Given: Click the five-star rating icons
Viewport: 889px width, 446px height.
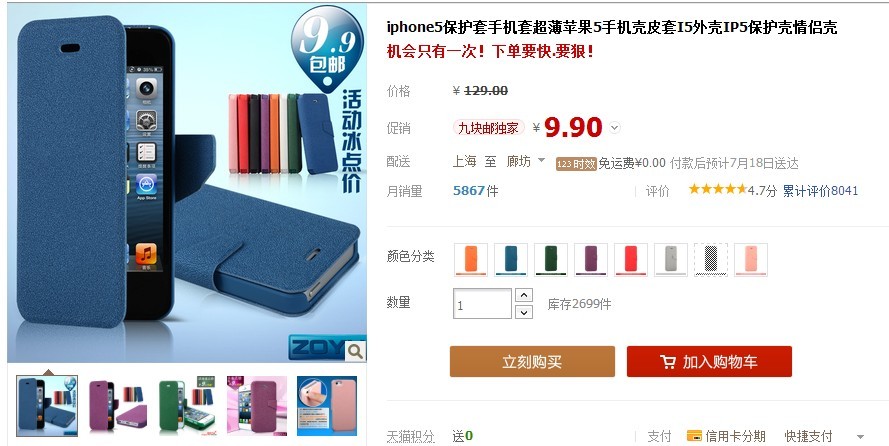Looking at the screenshot, I should (717, 189).
